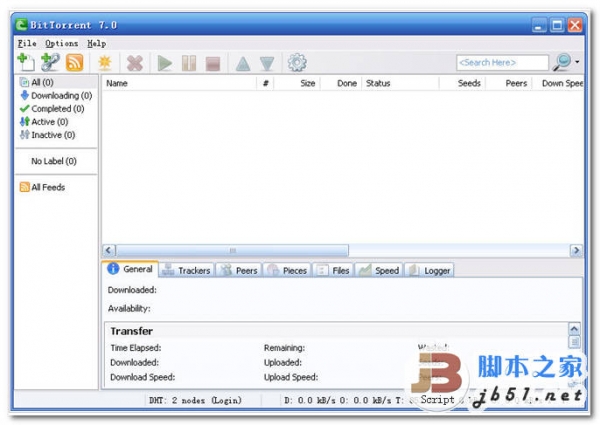Sort by the # column header
The height and width of the screenshot is (425, 600).
(265, 83)
